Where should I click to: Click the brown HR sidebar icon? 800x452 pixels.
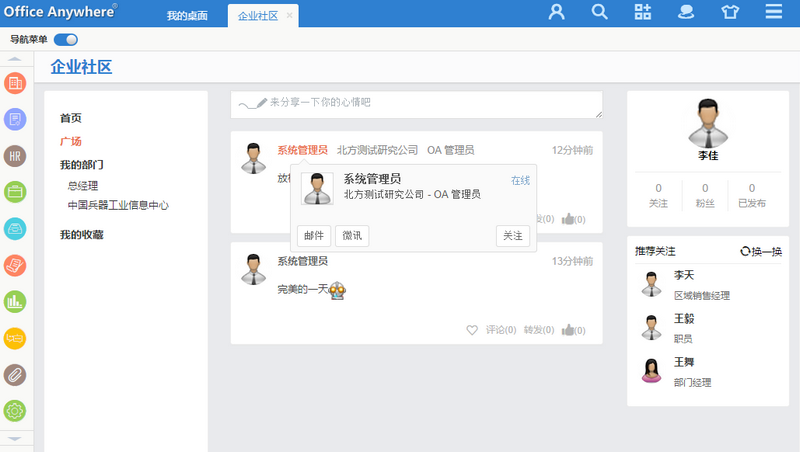point(15,156)
